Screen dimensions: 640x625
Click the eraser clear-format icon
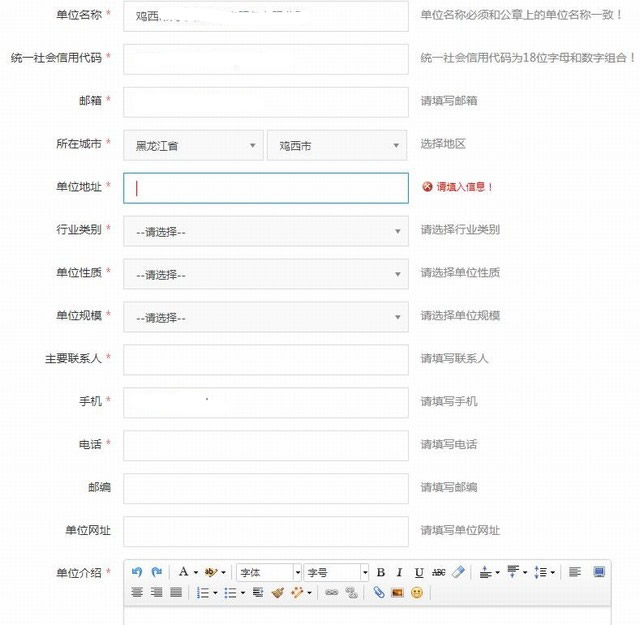(458, 572)
